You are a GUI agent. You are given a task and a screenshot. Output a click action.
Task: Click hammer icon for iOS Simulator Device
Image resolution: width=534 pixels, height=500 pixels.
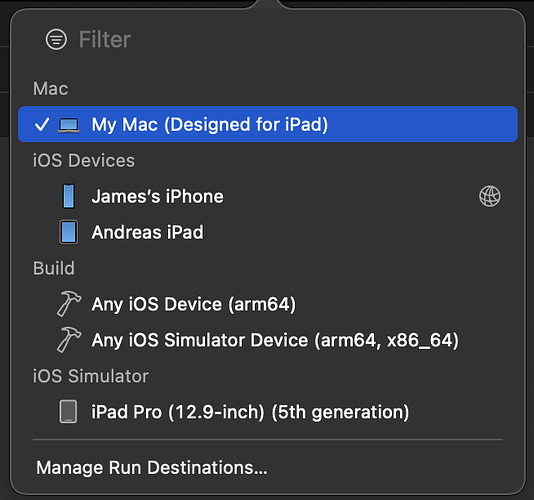[x=68, y=340]
